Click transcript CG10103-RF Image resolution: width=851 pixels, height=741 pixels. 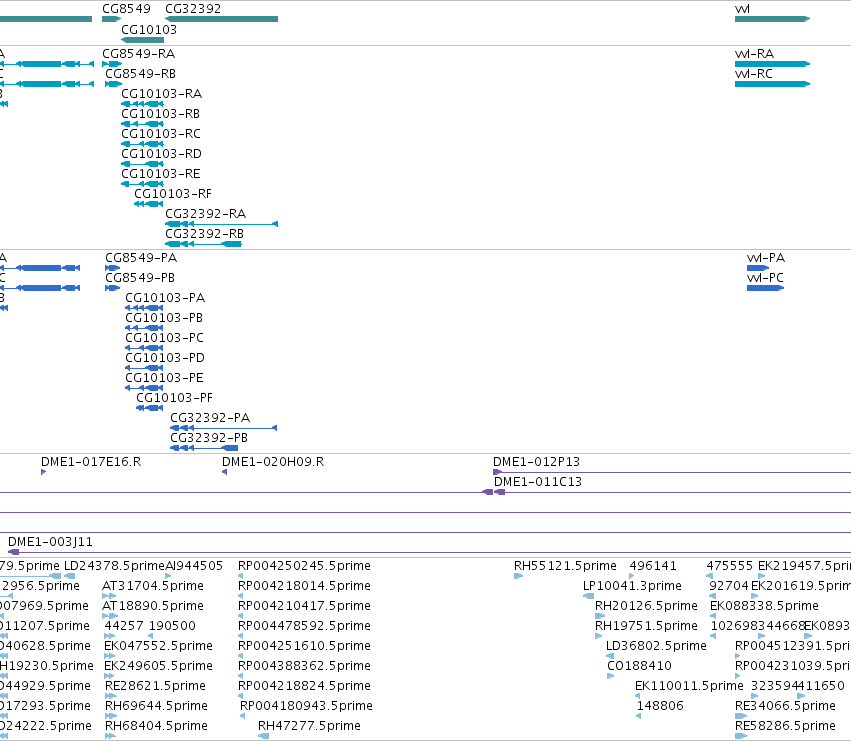pos(173,194)
